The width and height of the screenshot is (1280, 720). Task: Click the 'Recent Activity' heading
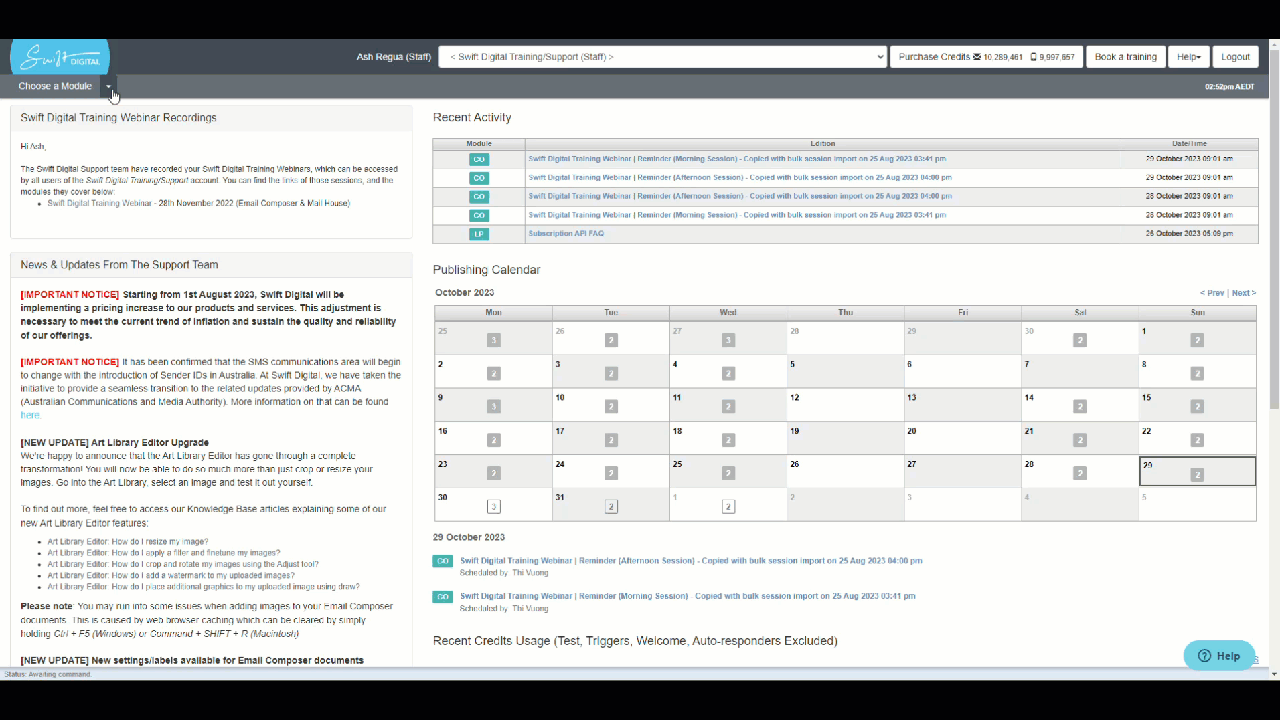click(x=472, y=118)
